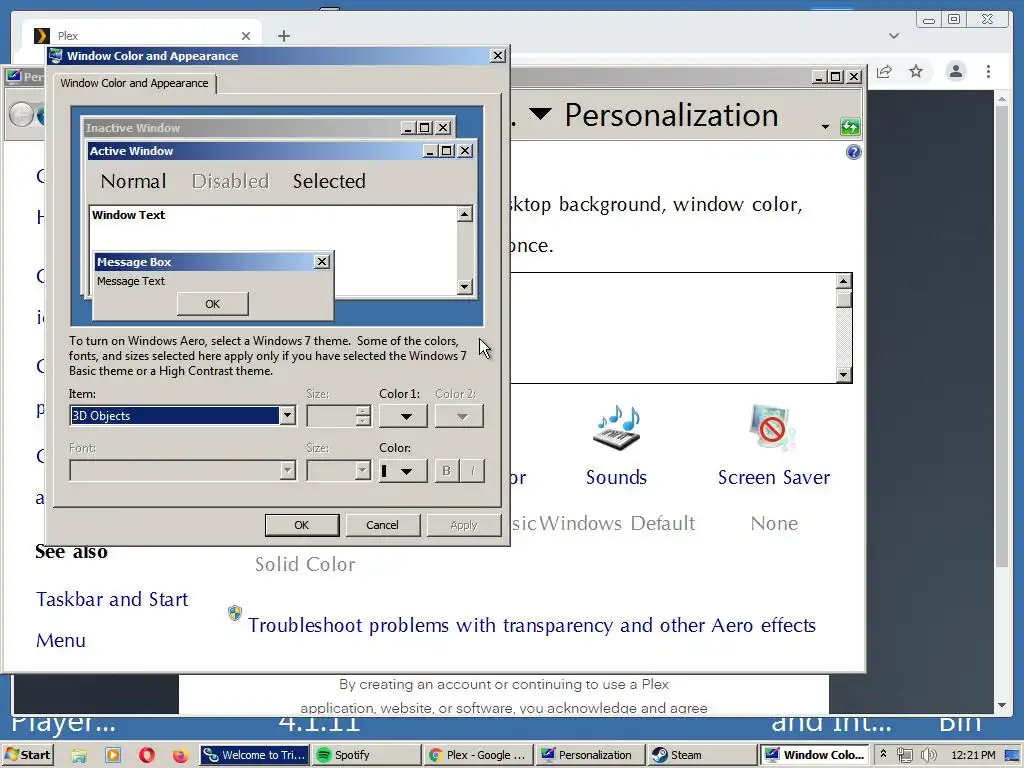The height and width of the screenshot is (768, 1024).
Task: Switch to Steam in the taskbar
Action: [x=703, y=755]
